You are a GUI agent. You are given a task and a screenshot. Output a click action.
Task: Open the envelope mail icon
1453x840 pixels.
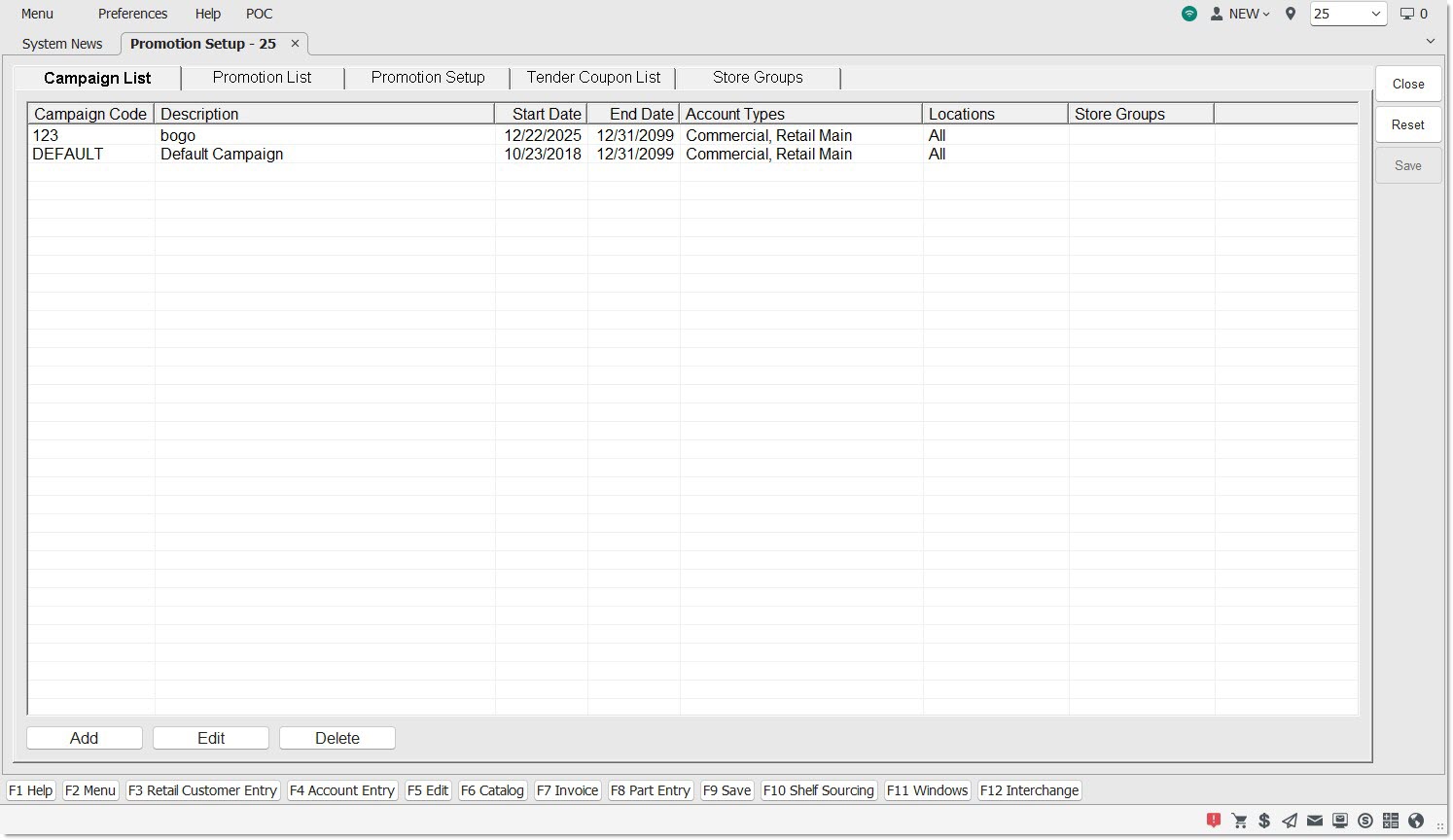tap(1315, 821)
